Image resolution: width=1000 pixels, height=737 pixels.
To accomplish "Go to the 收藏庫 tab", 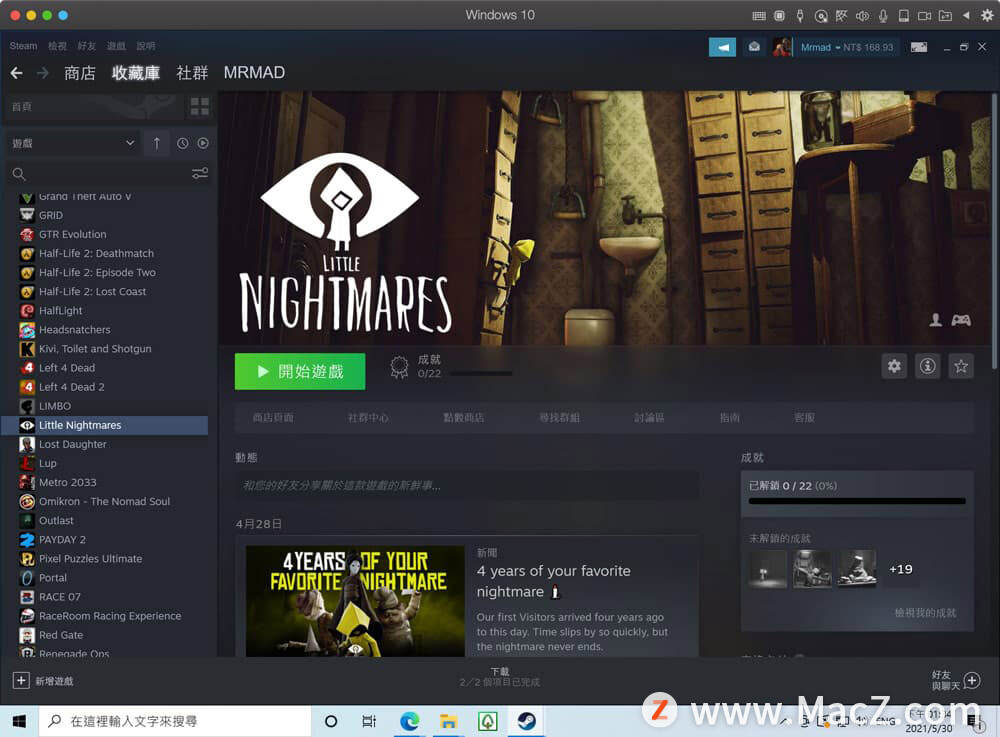I will tap(136, 73).
